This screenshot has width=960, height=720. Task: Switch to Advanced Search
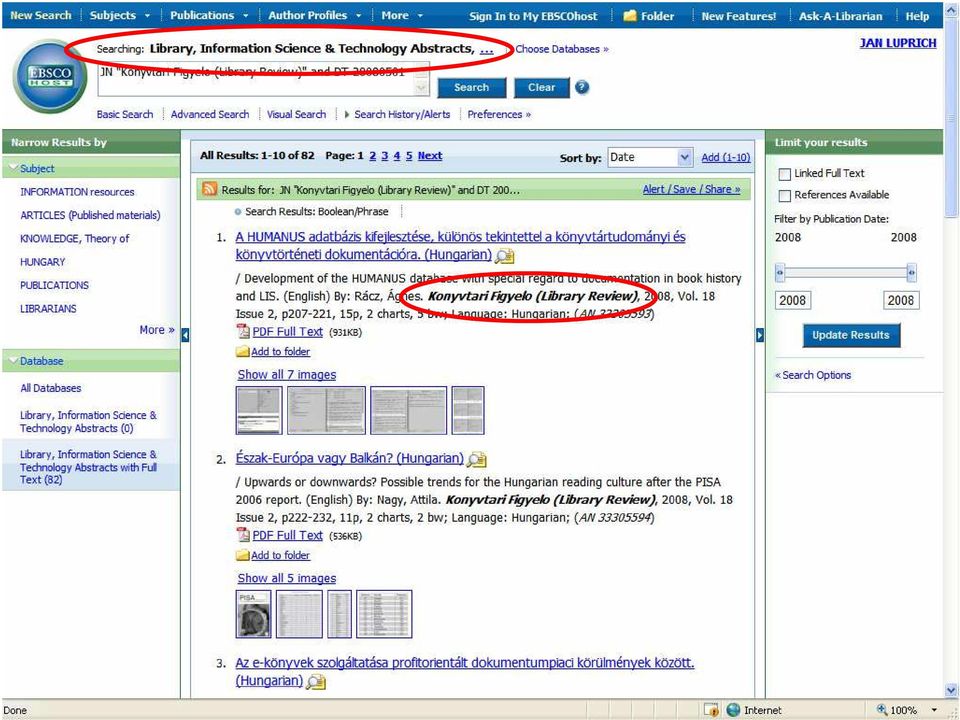pos(210,114)
